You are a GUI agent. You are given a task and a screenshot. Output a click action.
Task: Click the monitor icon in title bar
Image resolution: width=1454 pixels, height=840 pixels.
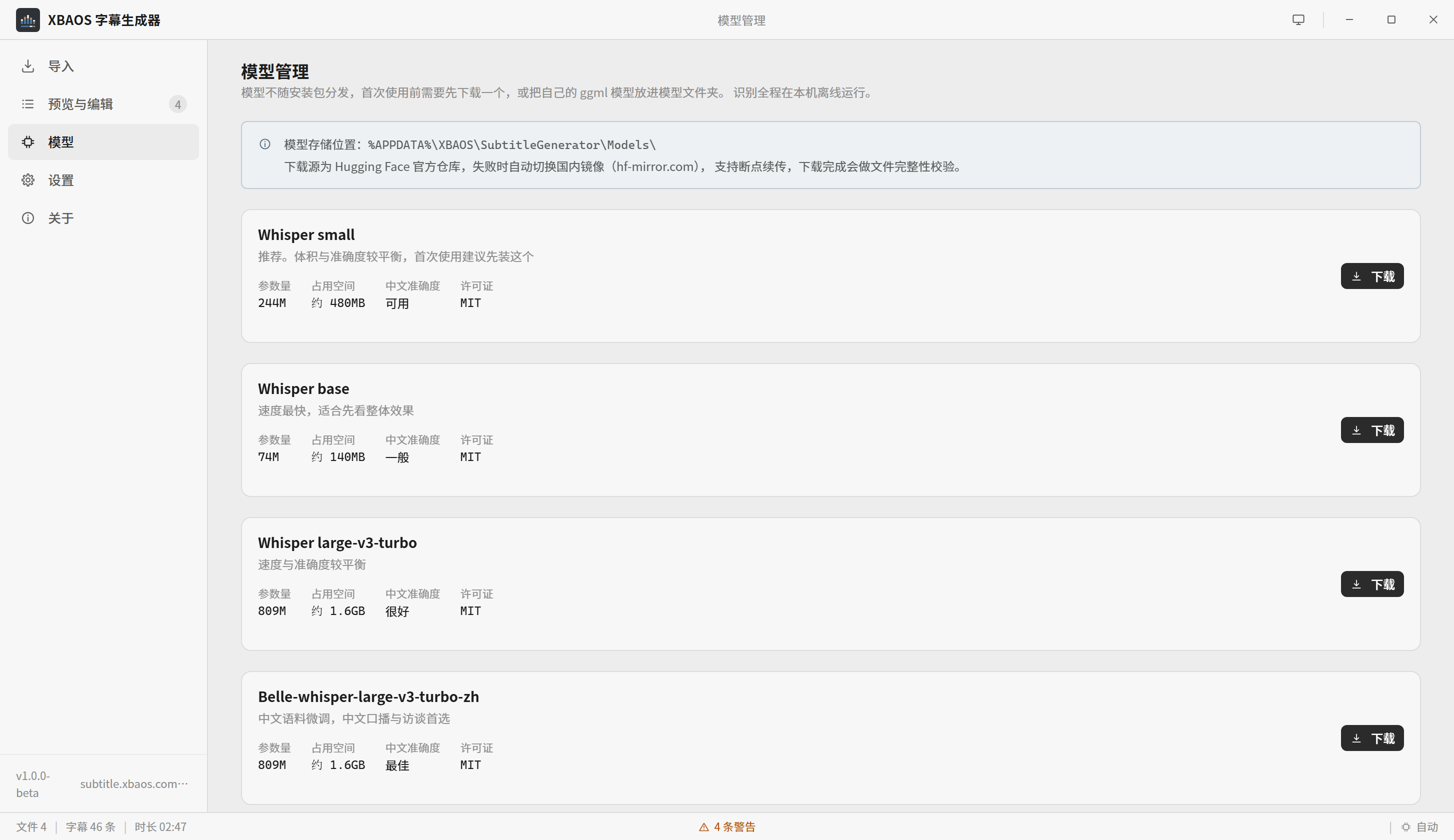[1298, 19]
